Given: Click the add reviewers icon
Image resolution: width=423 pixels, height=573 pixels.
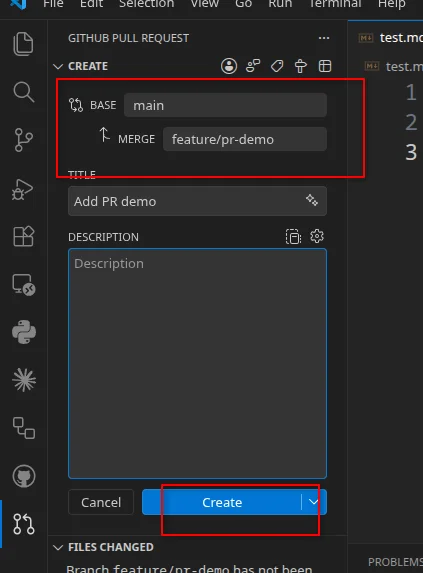Looking at the screenshot, I should [x=253, y=66].
